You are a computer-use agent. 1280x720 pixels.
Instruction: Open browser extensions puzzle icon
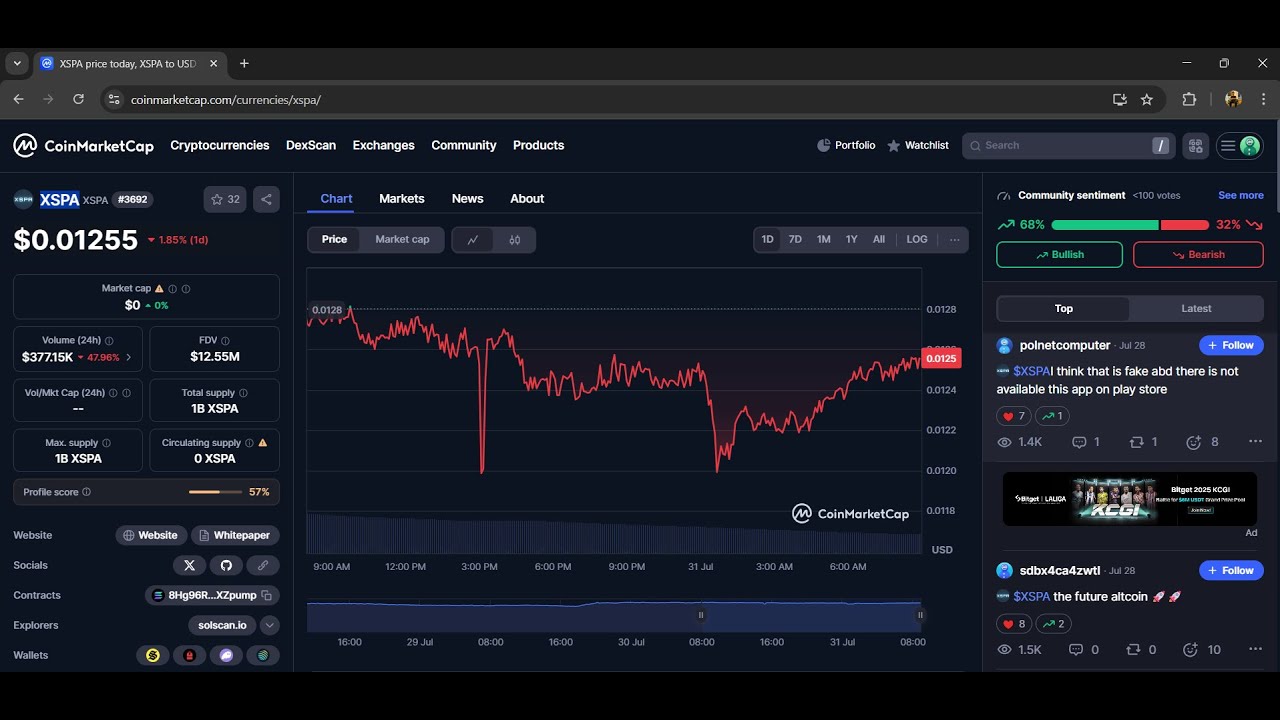(1189, 99)
